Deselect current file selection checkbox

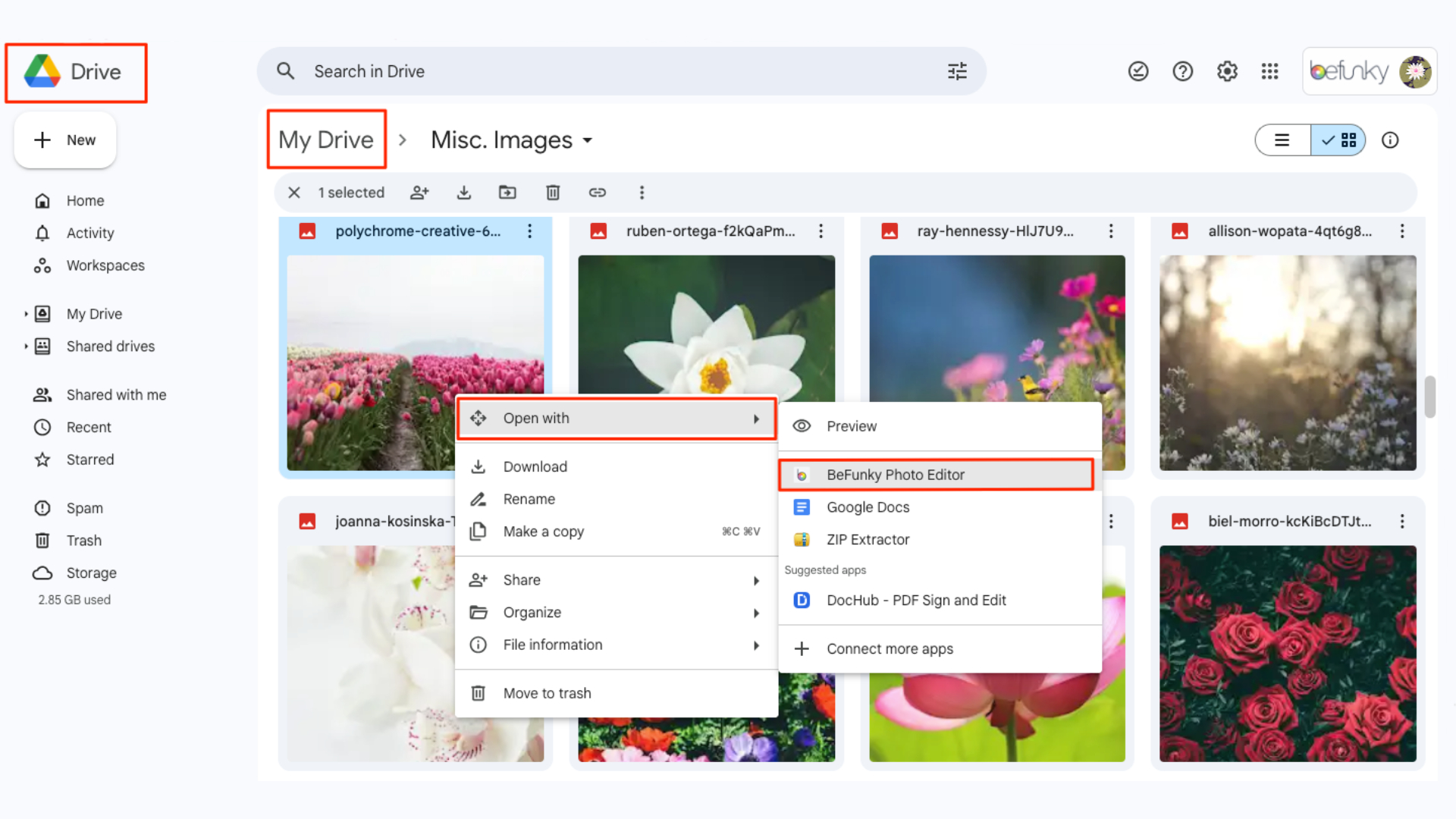(x=294, y=192)
